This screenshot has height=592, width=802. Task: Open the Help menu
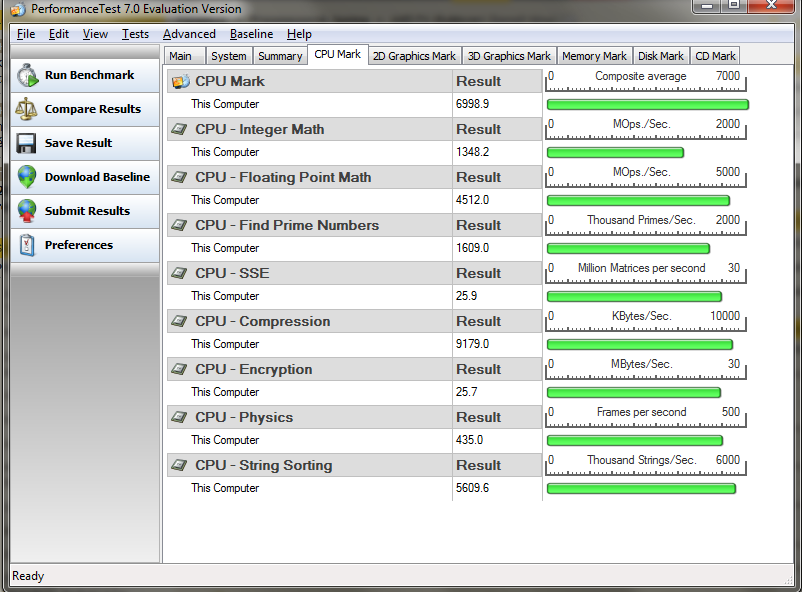click(x=299, y=34)
